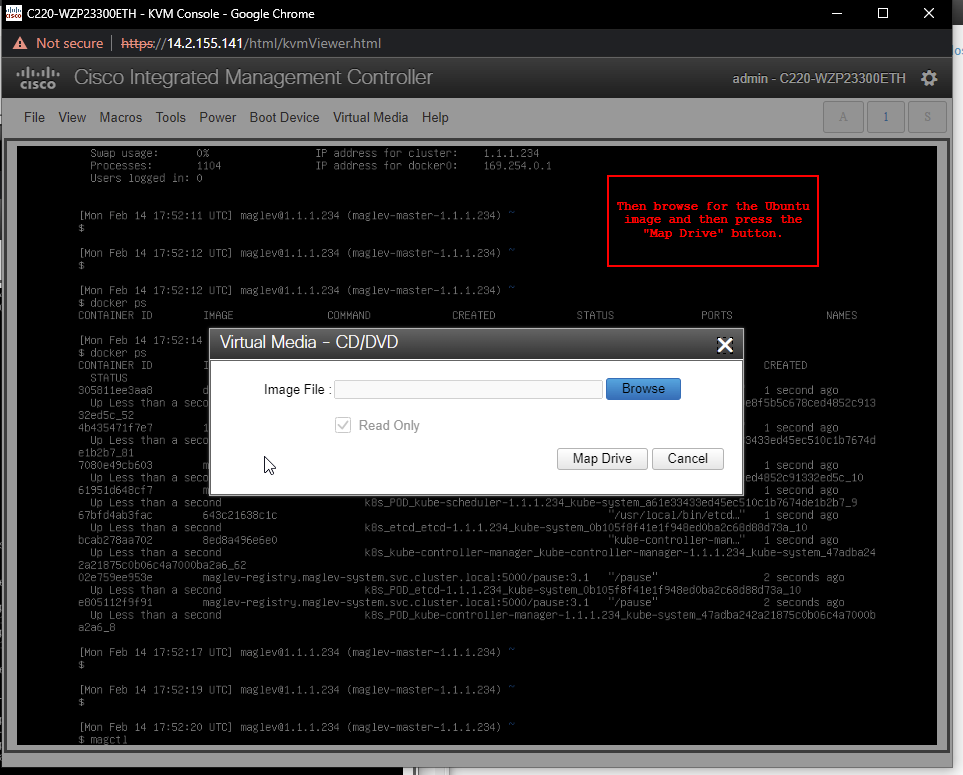
Task: Minimize the Chrome KVM Console window
Action: [837, 13]
